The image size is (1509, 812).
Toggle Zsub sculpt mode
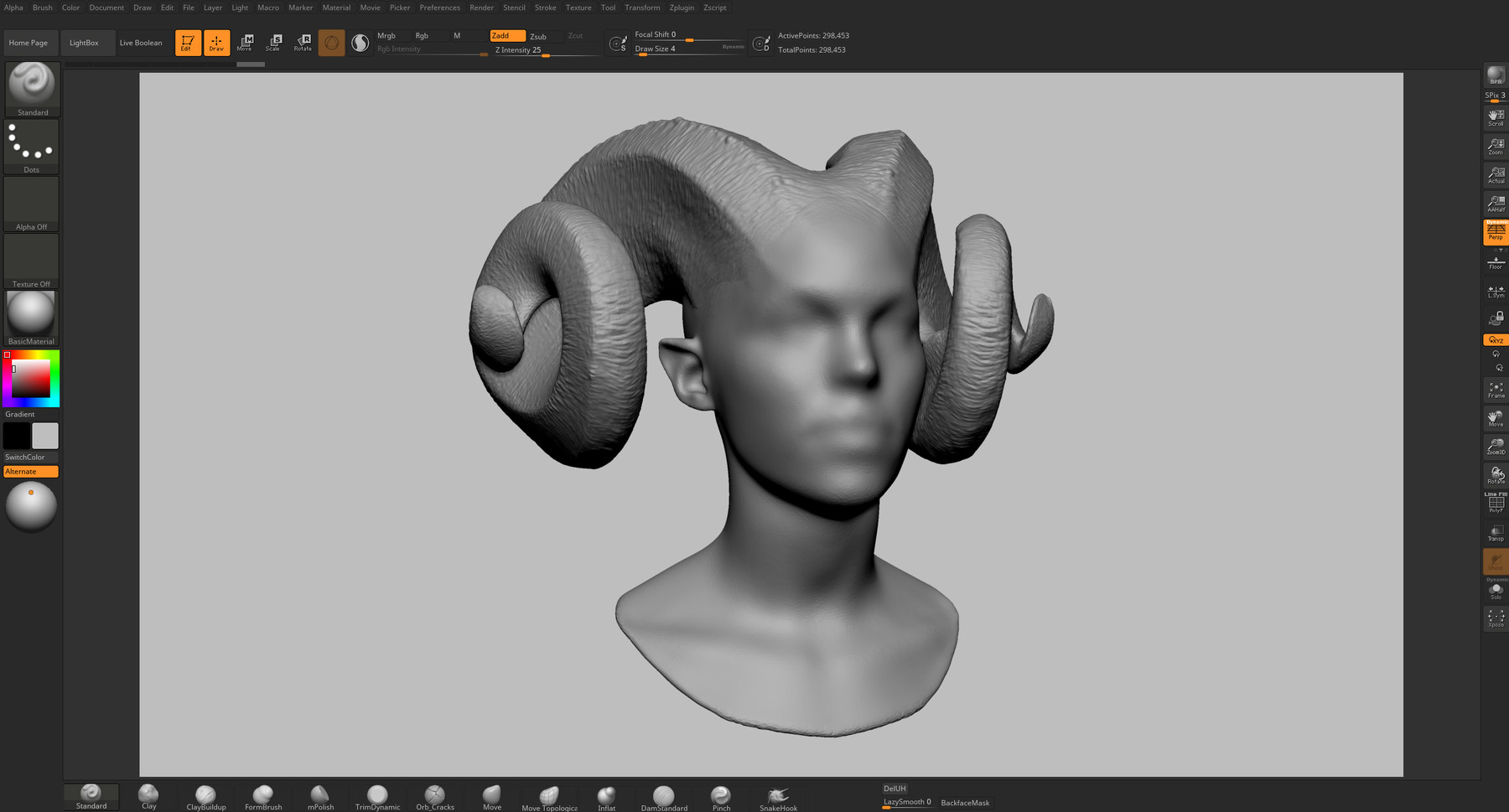pos(538,36)
